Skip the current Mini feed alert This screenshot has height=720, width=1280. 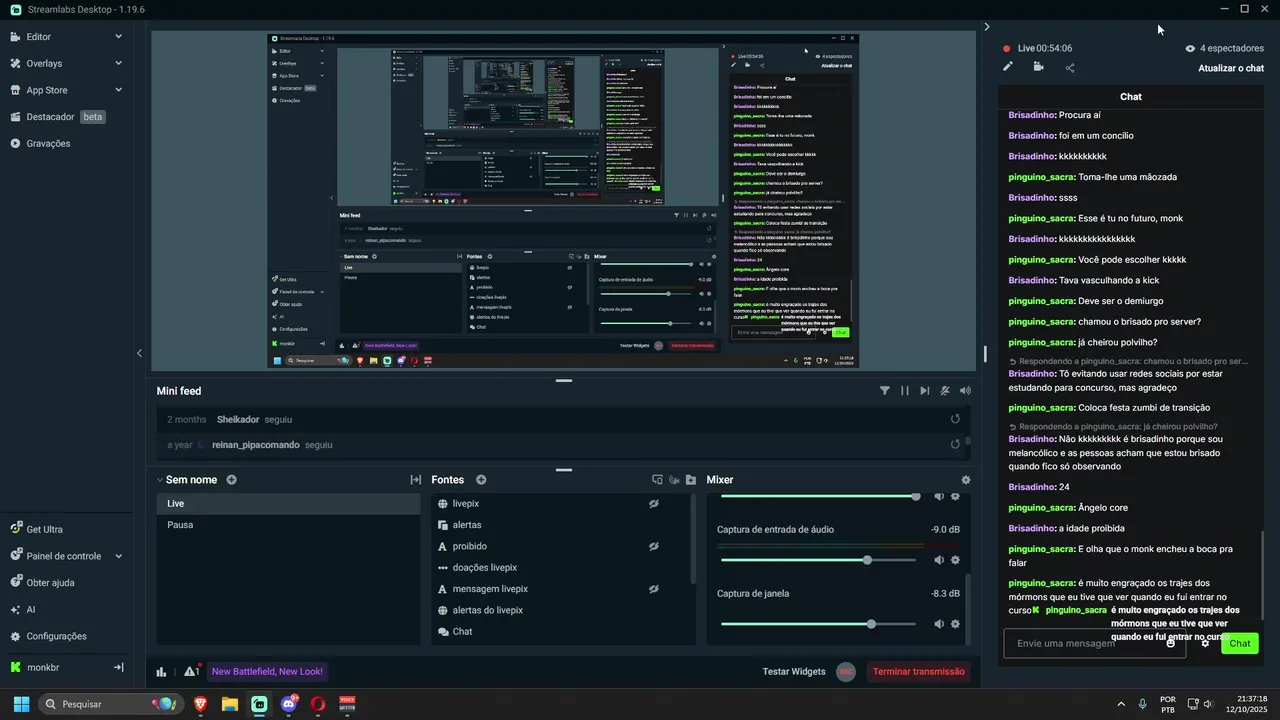(x=925, y=391)
